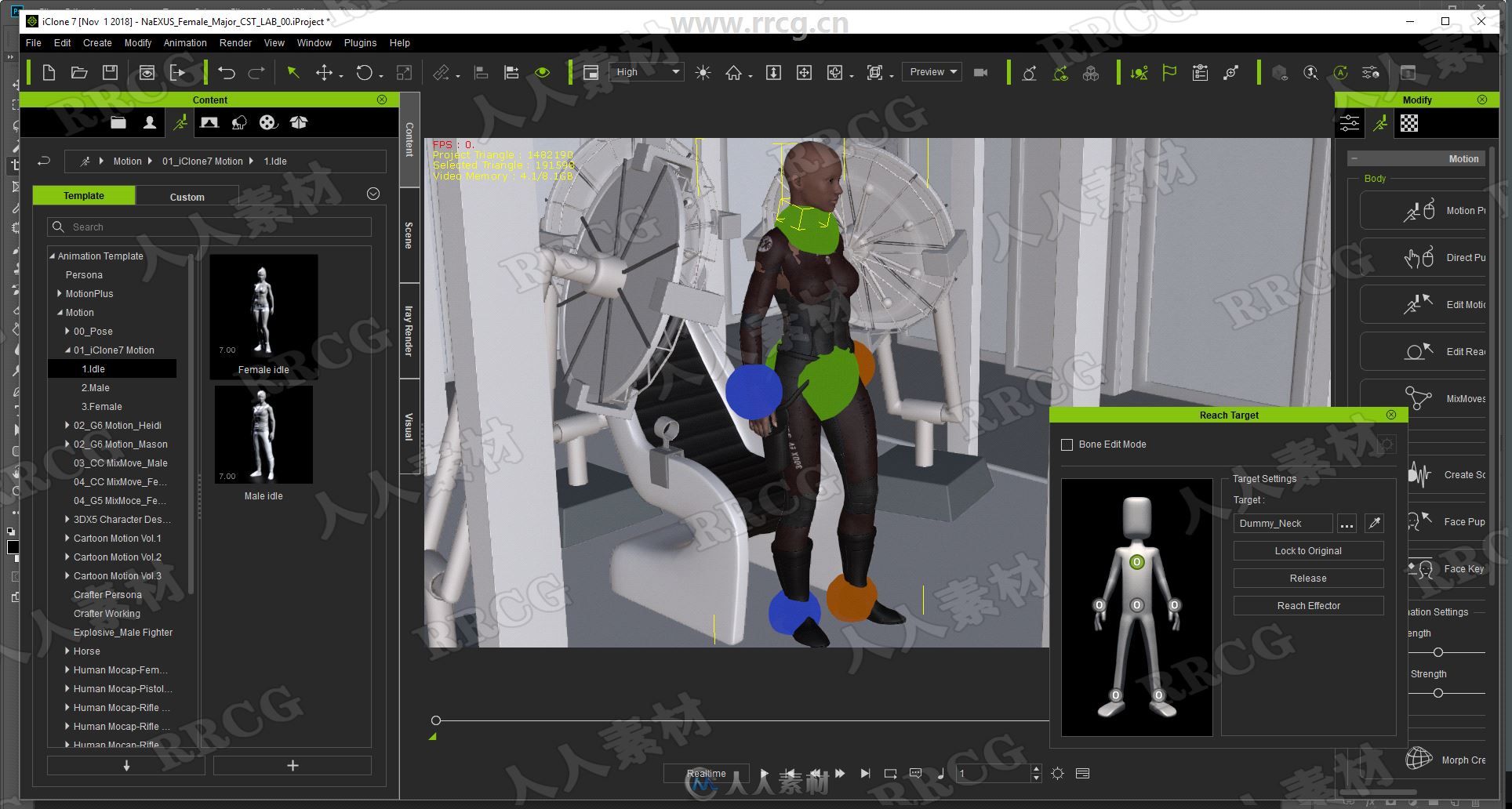
Task: Click the Release button
Action: coord(1308,579)
